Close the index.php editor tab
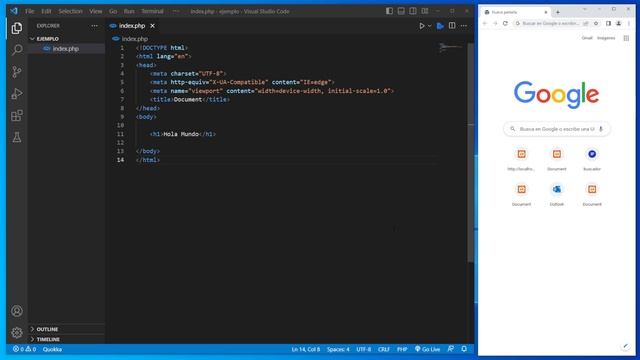Screen dimensions: 640x360 click(152, 26)
